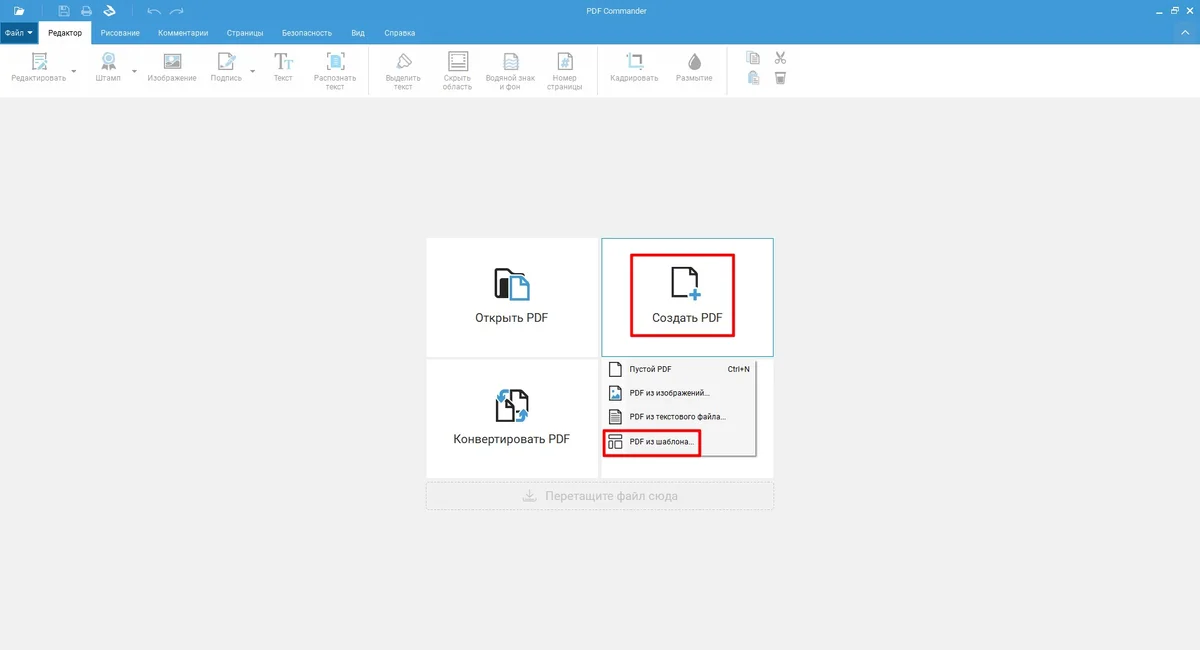
Task: Click the delete trash icon in ribbon
Action: point(780,78)
